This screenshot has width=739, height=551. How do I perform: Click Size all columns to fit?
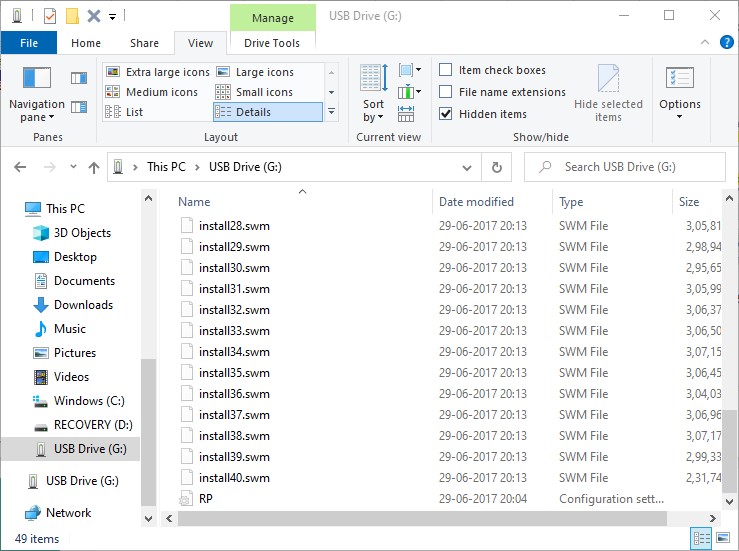[x=406, y=114]
